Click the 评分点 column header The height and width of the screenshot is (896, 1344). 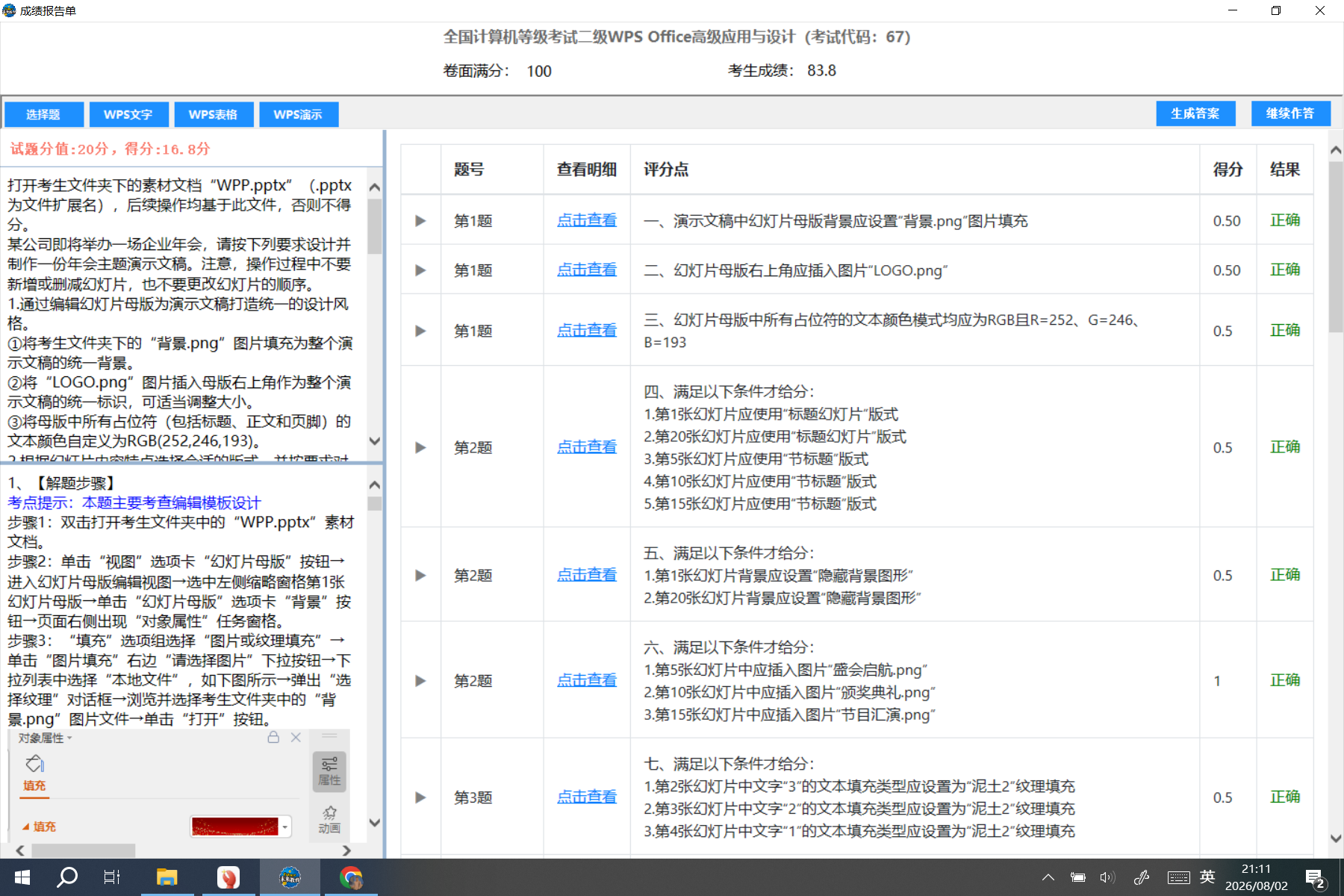point(666,169)
